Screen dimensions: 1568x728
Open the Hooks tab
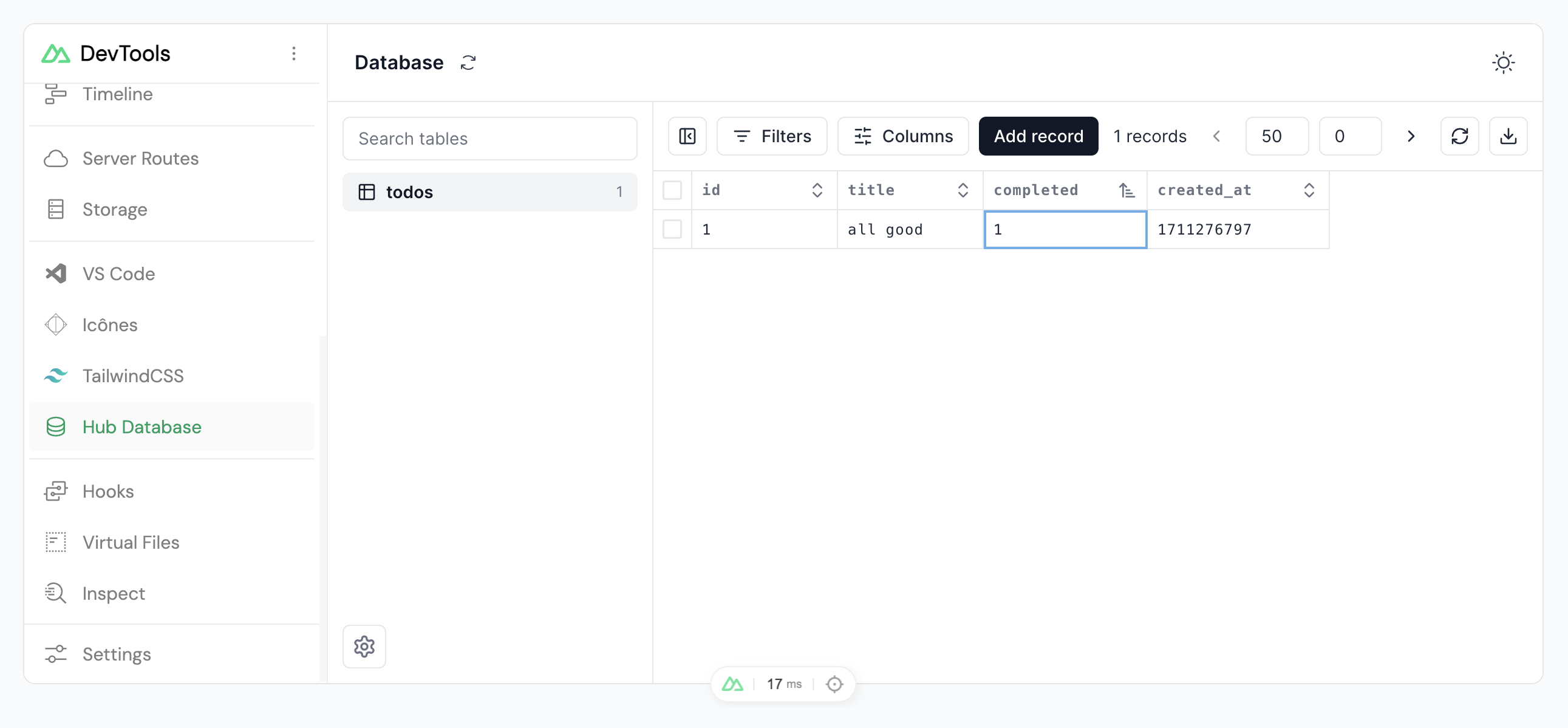(x=172, y=491)
